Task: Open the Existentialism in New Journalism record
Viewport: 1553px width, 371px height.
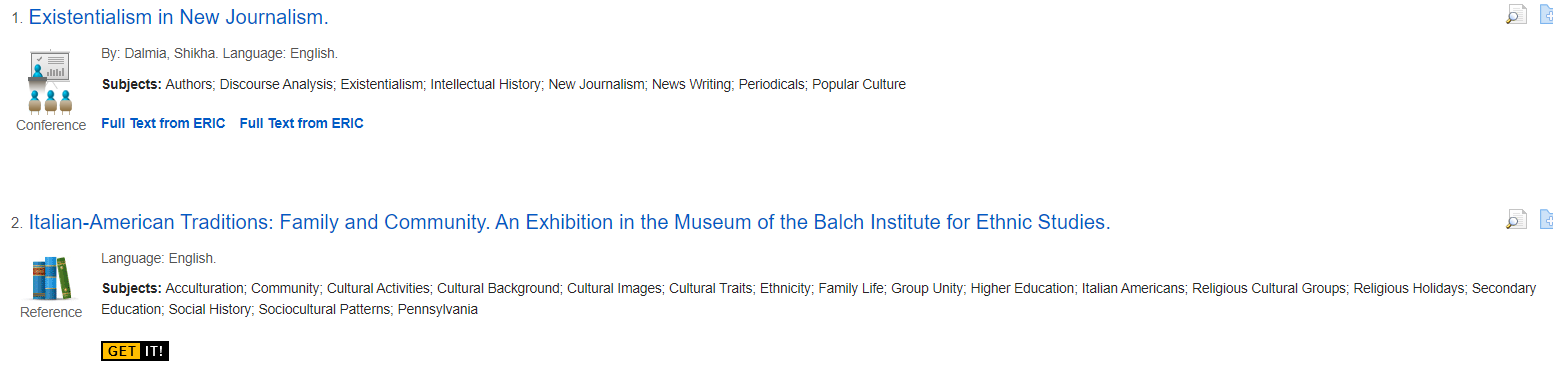Action: tap(178, 17)
